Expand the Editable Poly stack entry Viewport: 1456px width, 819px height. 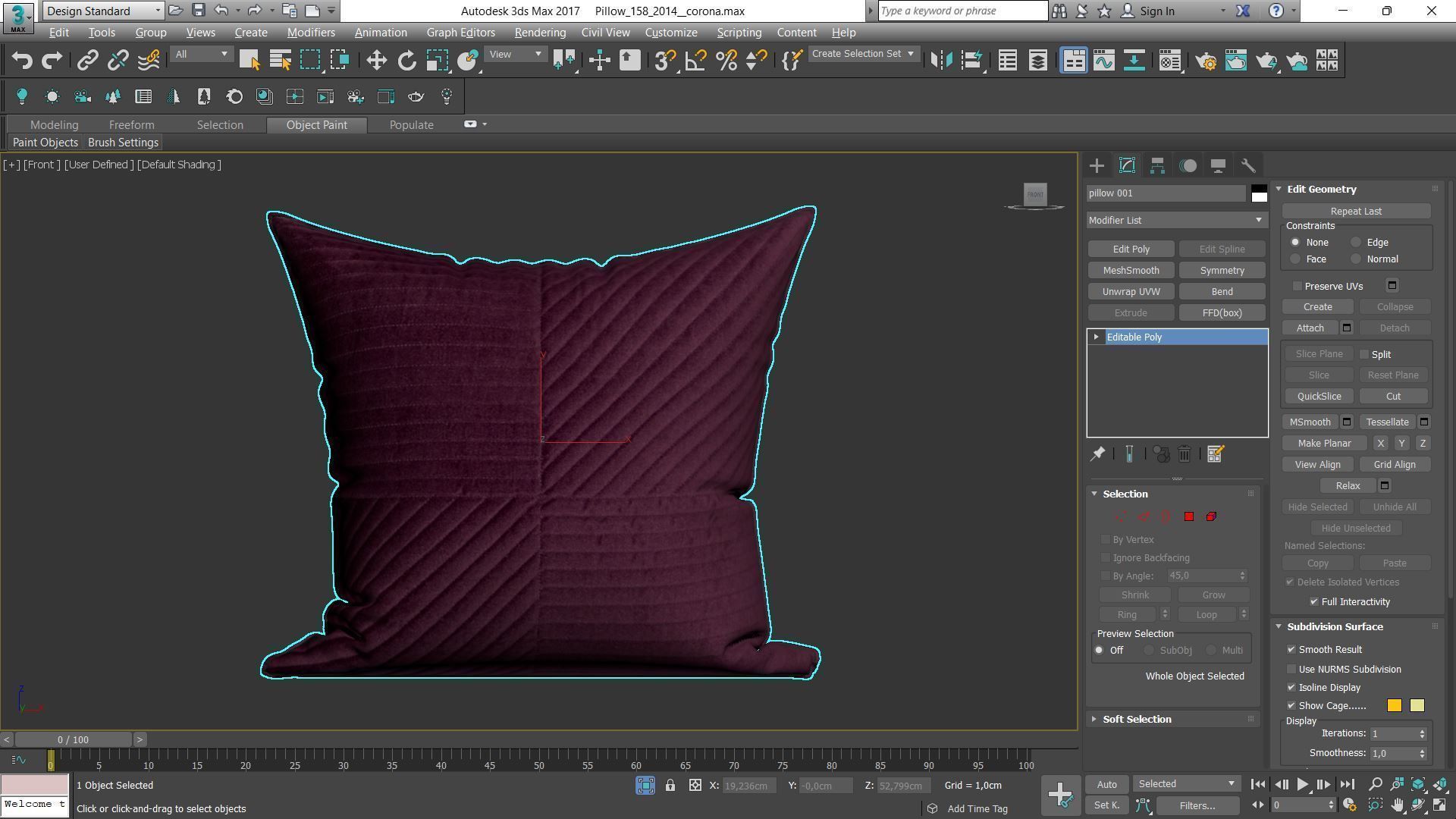pos(1097,337)
